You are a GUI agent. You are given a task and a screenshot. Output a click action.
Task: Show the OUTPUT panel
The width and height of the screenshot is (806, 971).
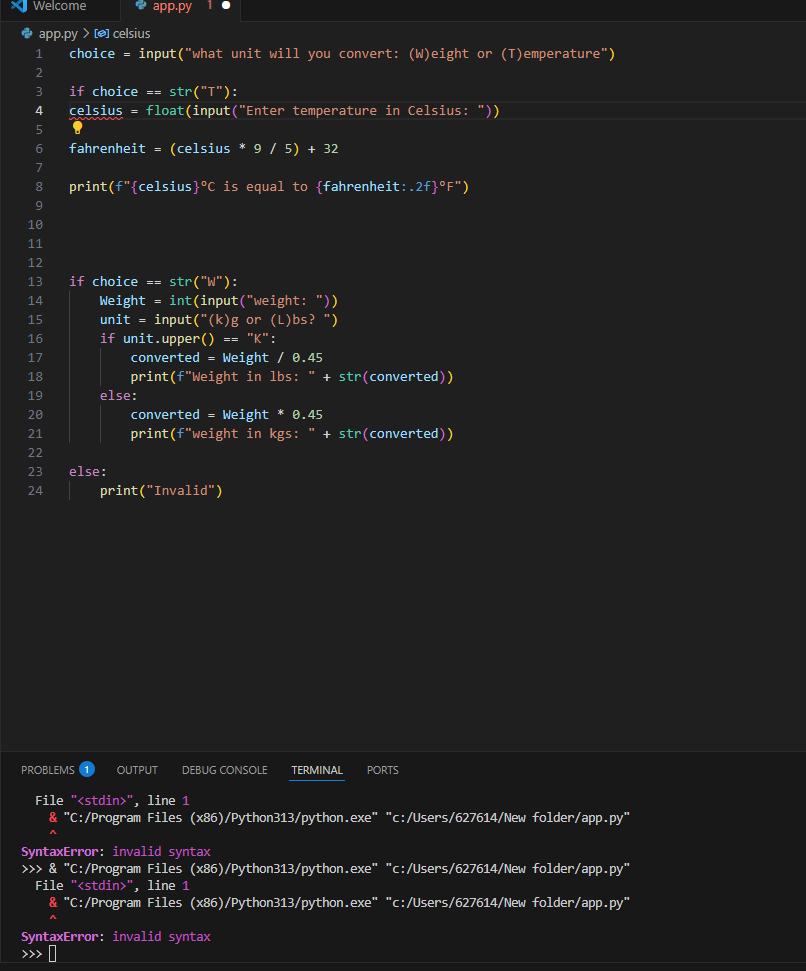[137, 770]
